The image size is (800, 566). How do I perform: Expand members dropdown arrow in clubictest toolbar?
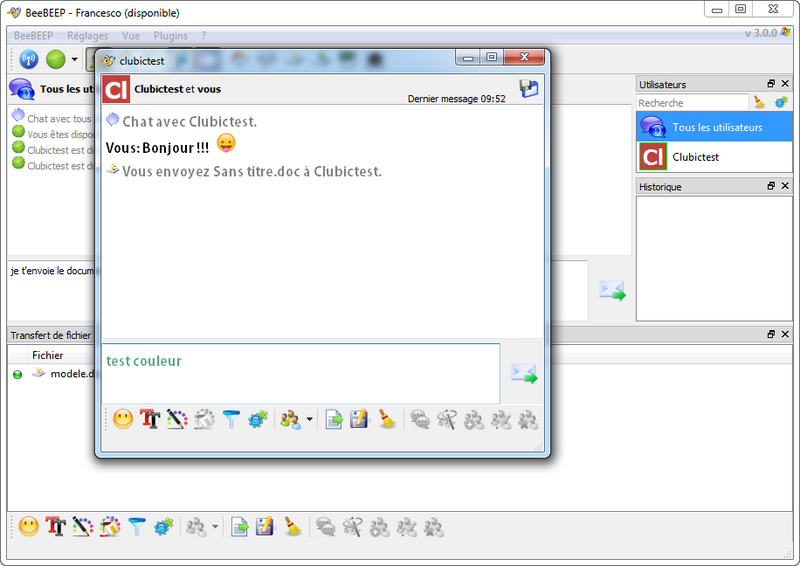tap(309, 420)
